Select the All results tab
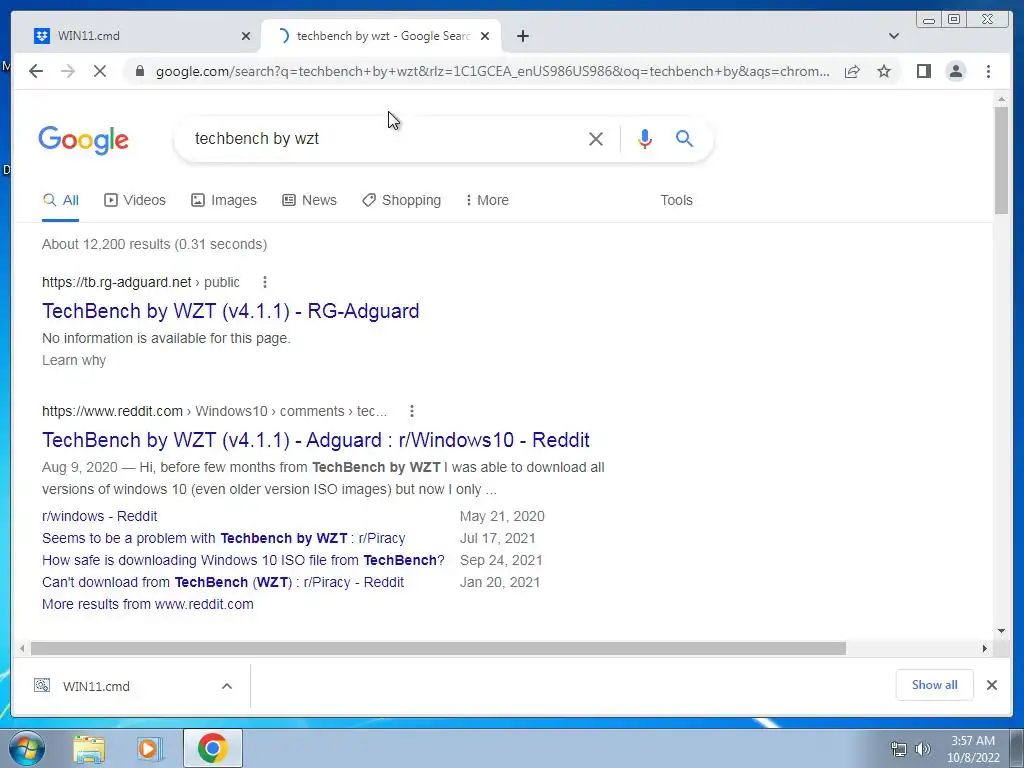Screen dimensions: 1024x768 point(61,200)
